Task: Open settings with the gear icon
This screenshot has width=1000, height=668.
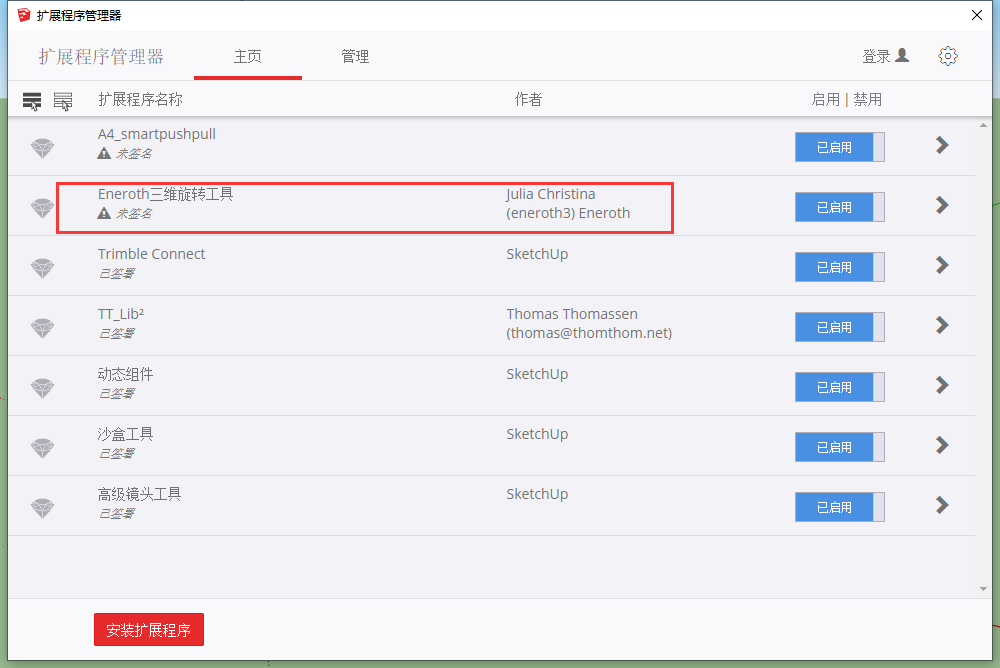Action: point(948,56)
